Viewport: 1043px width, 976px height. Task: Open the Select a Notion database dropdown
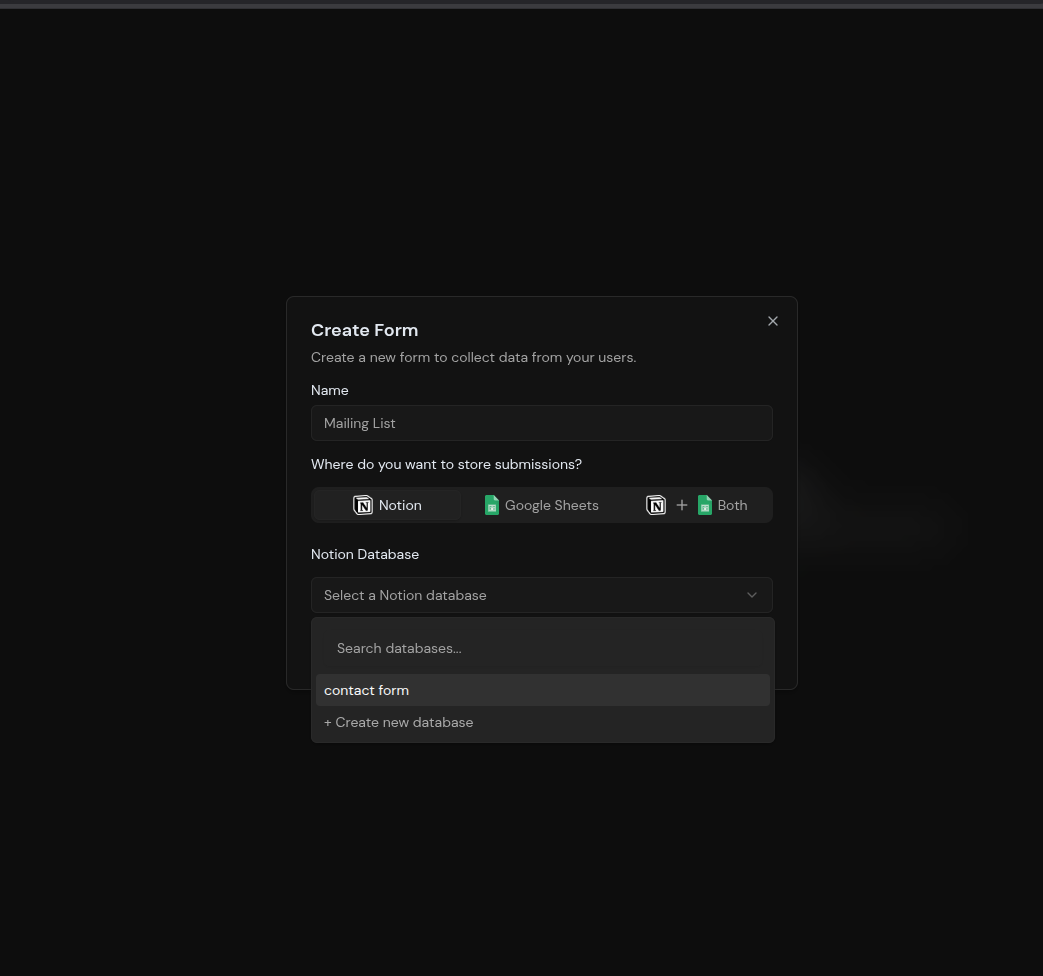[x=541, y=595]
